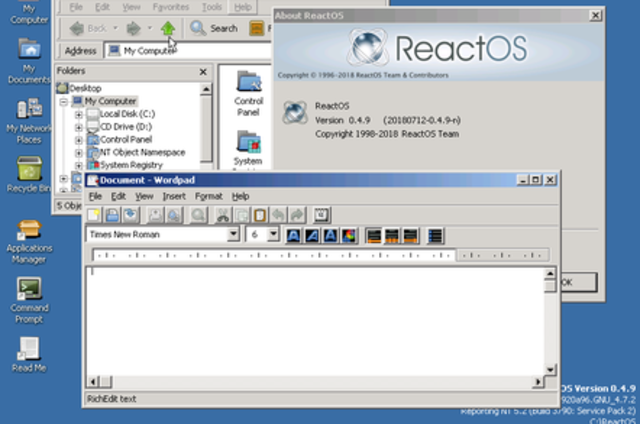Click the Save icon in Wordpad toolbar
This screenshot has width=640, height=424.
tap(131, 215)
